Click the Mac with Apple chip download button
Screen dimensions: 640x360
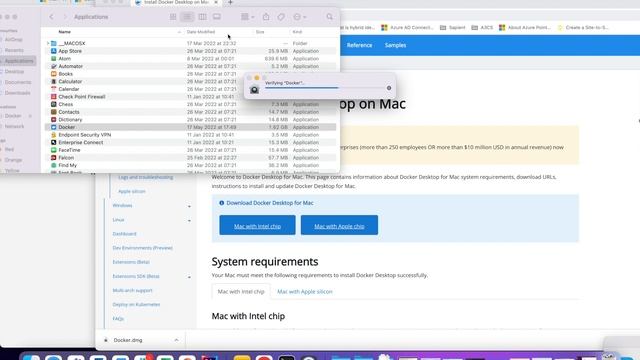pos(339,225)
